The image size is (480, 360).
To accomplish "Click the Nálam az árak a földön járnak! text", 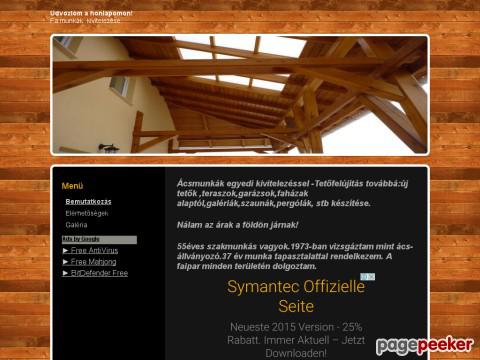I will pos(238,225).
